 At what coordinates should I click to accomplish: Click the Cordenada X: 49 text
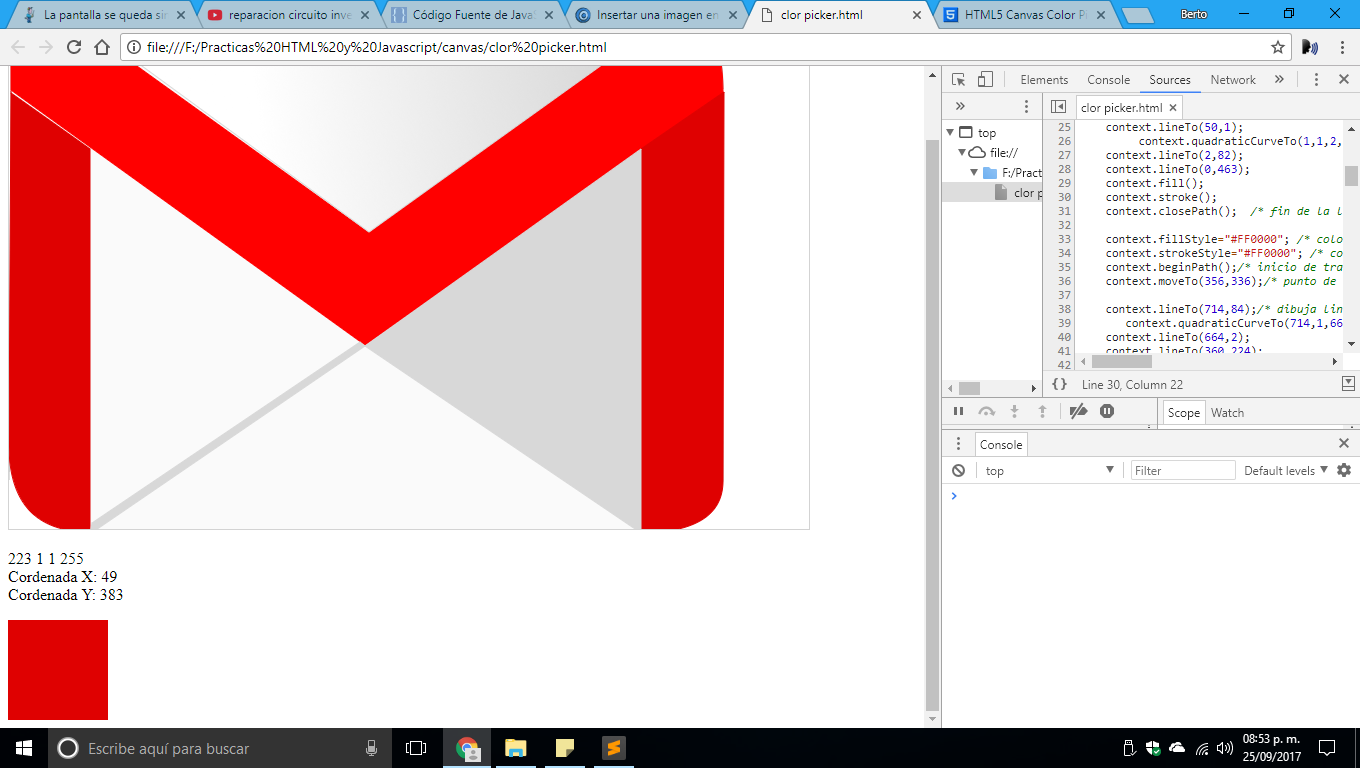(x=62, y=577)
